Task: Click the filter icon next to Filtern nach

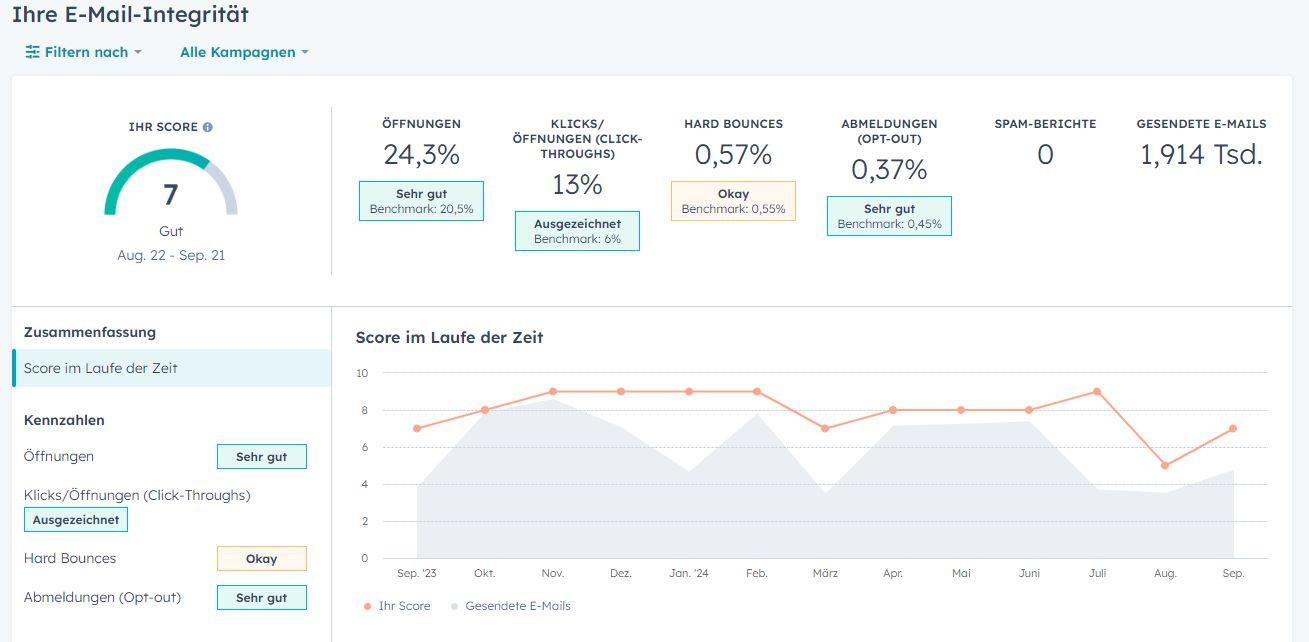Action: [x=32, y=52]
